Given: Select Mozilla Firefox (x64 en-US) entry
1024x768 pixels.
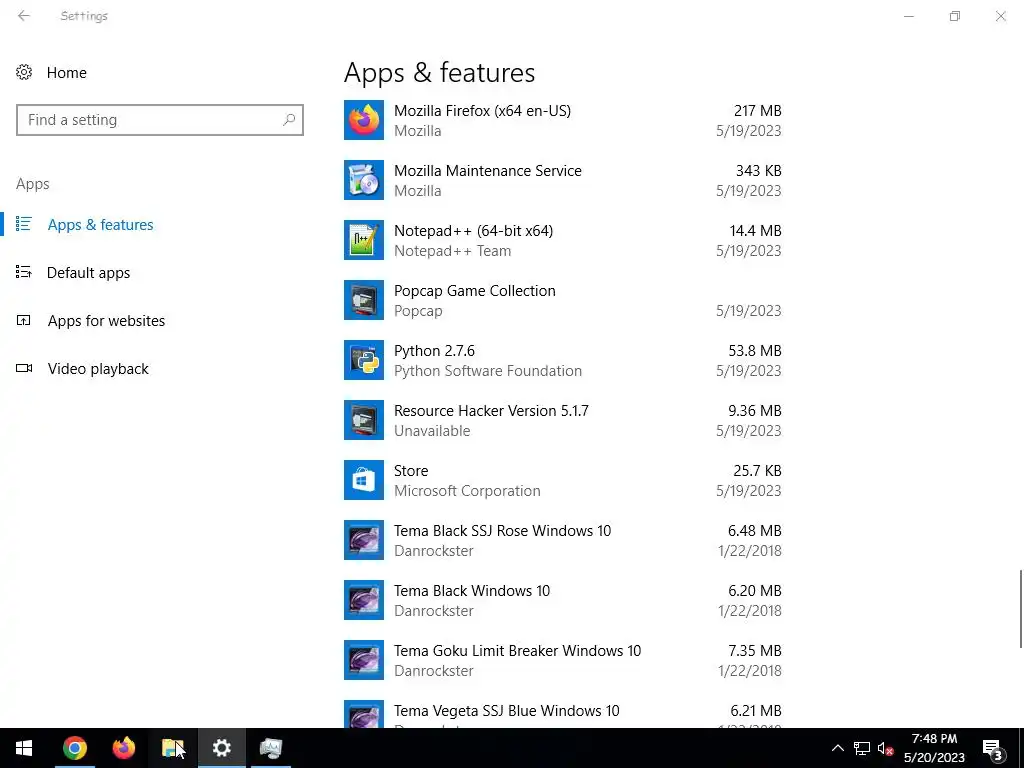Looking at the screenshot, I should tap(563, 120).
